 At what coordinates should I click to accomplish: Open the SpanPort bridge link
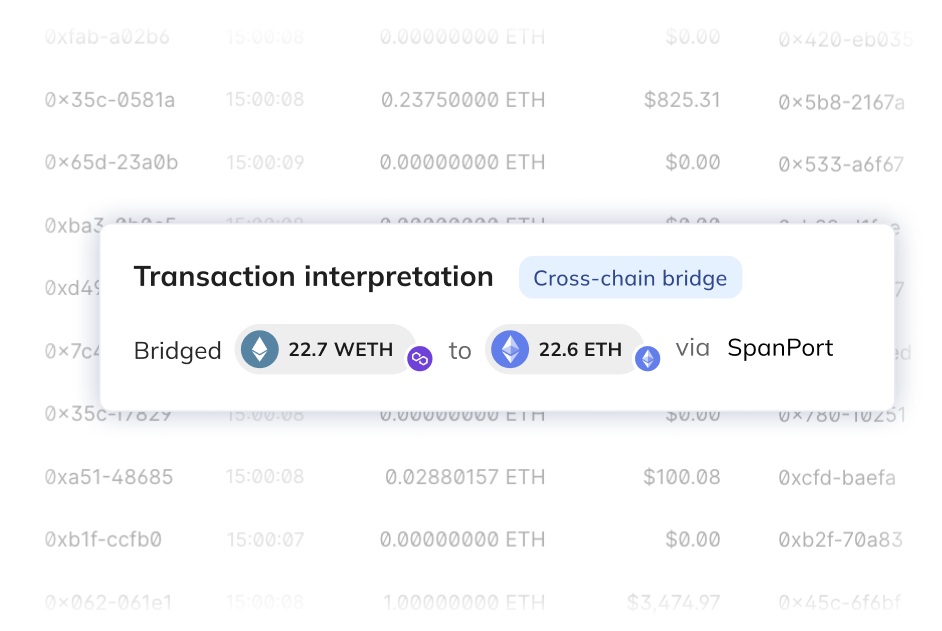(780, 348)
